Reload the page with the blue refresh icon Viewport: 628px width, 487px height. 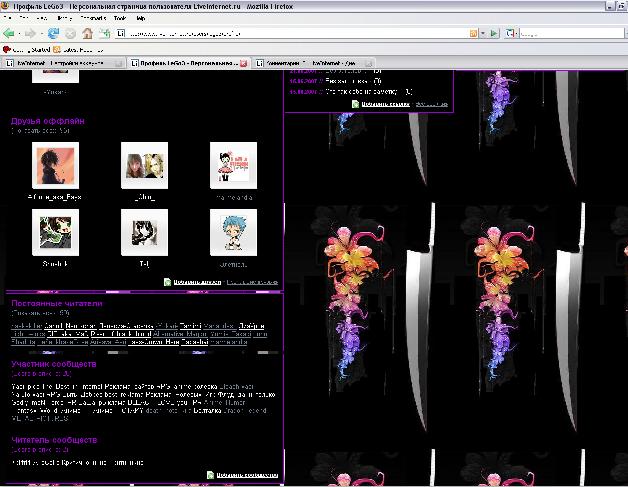point(53,33)
